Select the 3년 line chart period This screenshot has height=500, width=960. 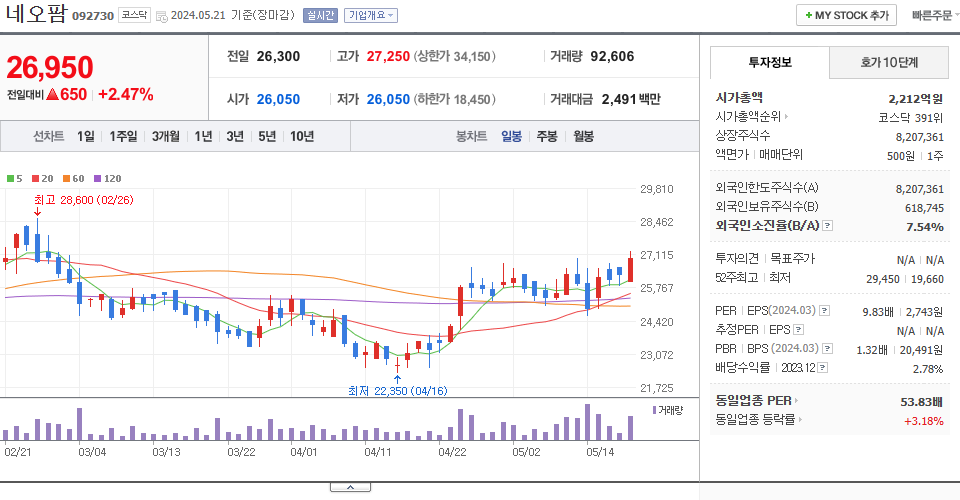pyautogui.click(x=235, y=136)
